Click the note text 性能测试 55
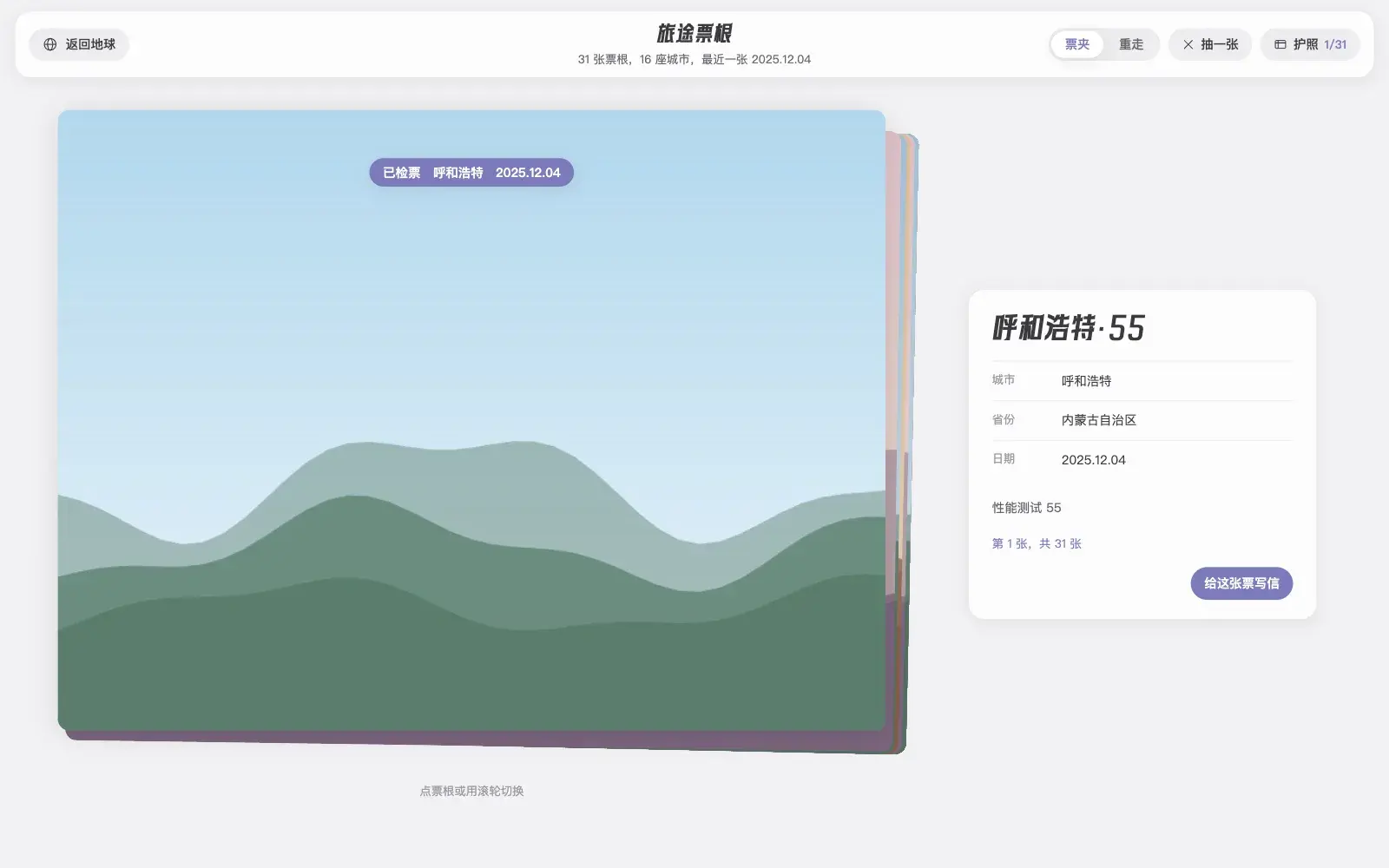 coord(1027,508)
